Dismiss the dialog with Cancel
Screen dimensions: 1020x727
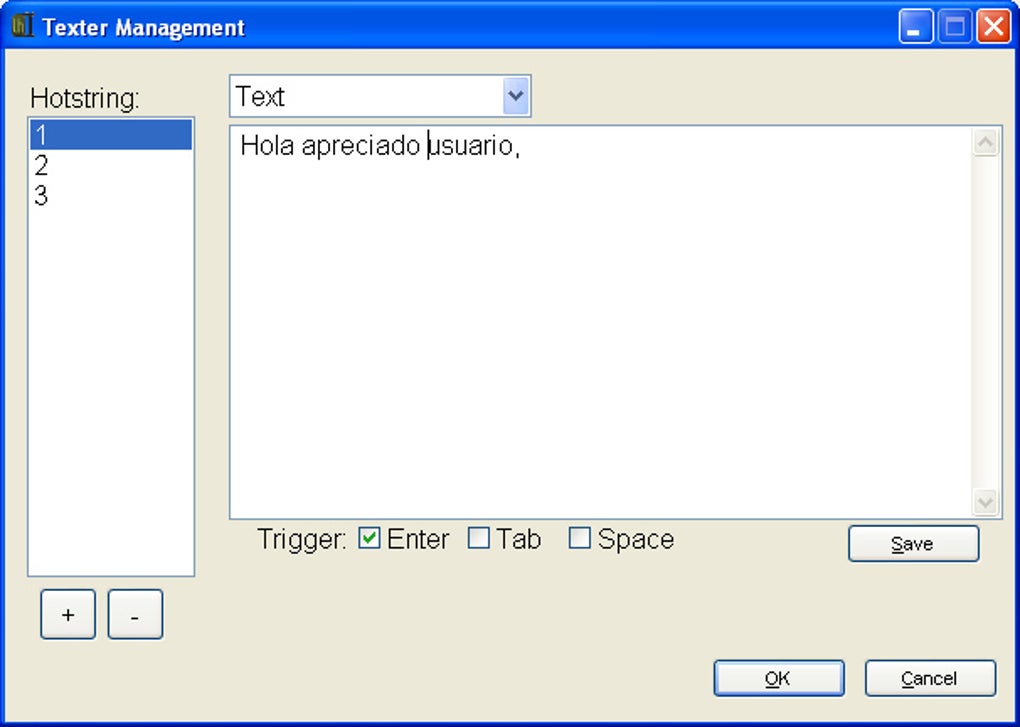pos(929,677)
